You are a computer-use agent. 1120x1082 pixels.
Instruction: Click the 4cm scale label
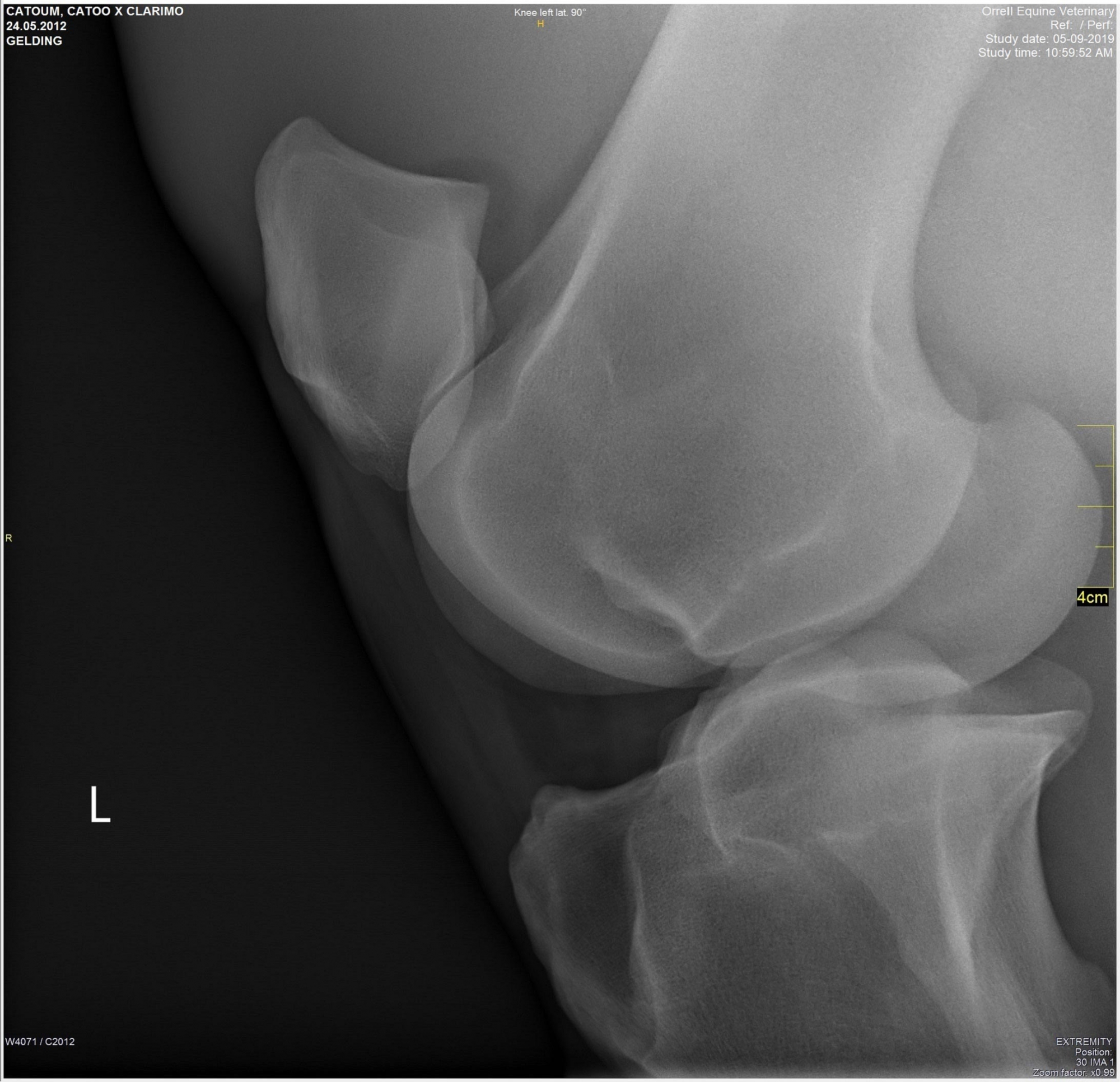(1091, 598)
